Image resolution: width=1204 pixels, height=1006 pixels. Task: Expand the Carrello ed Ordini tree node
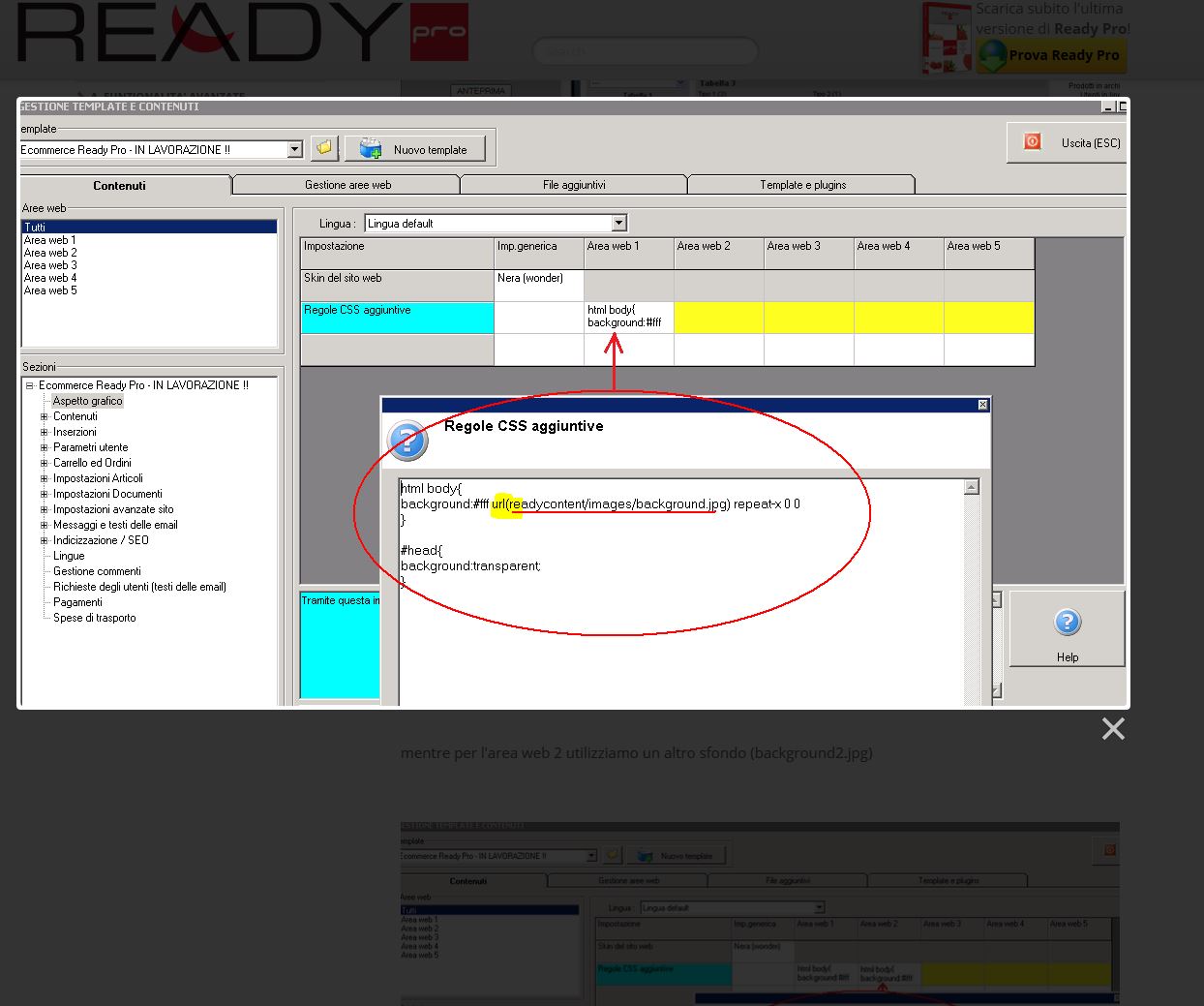click(x=44, y=463)
